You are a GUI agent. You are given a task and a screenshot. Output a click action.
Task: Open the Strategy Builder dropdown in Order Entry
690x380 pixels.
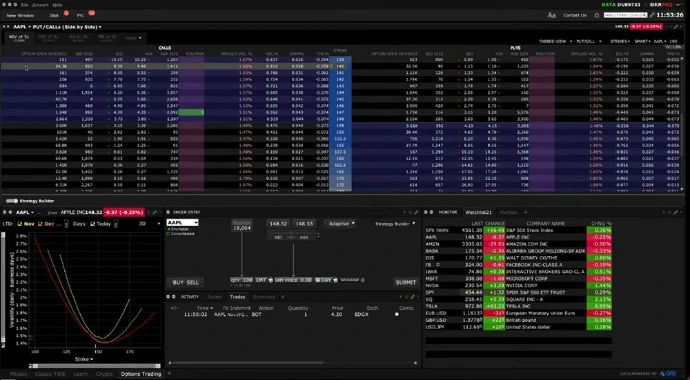tap(395, 224)
